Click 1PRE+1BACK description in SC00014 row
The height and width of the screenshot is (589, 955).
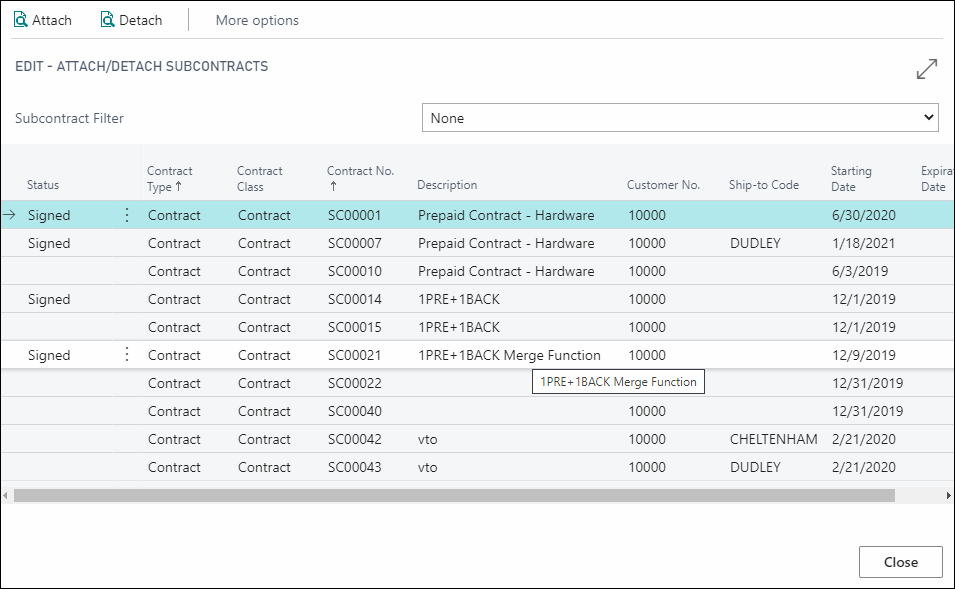point(459,299)
